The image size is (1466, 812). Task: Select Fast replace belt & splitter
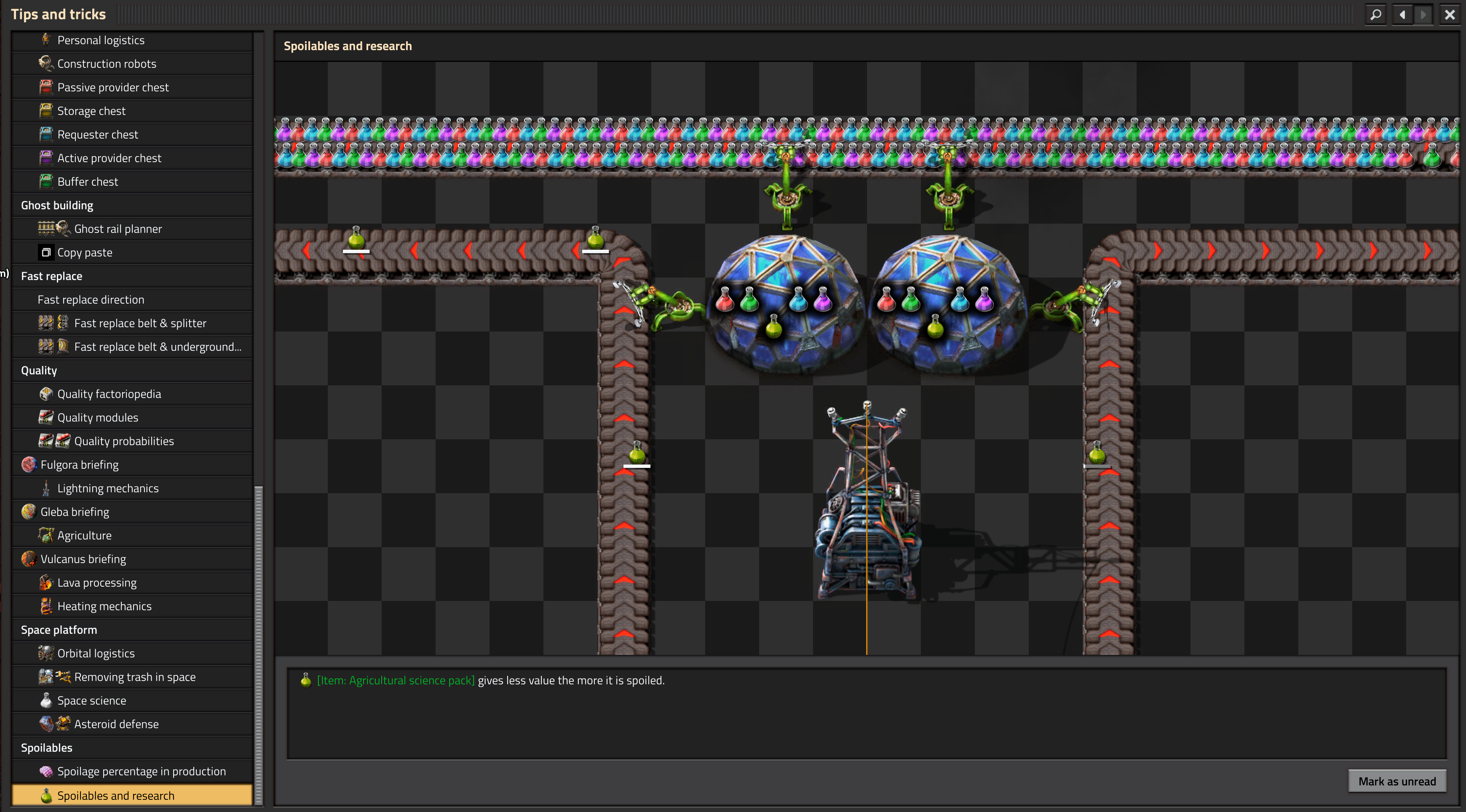click(132, 323)
